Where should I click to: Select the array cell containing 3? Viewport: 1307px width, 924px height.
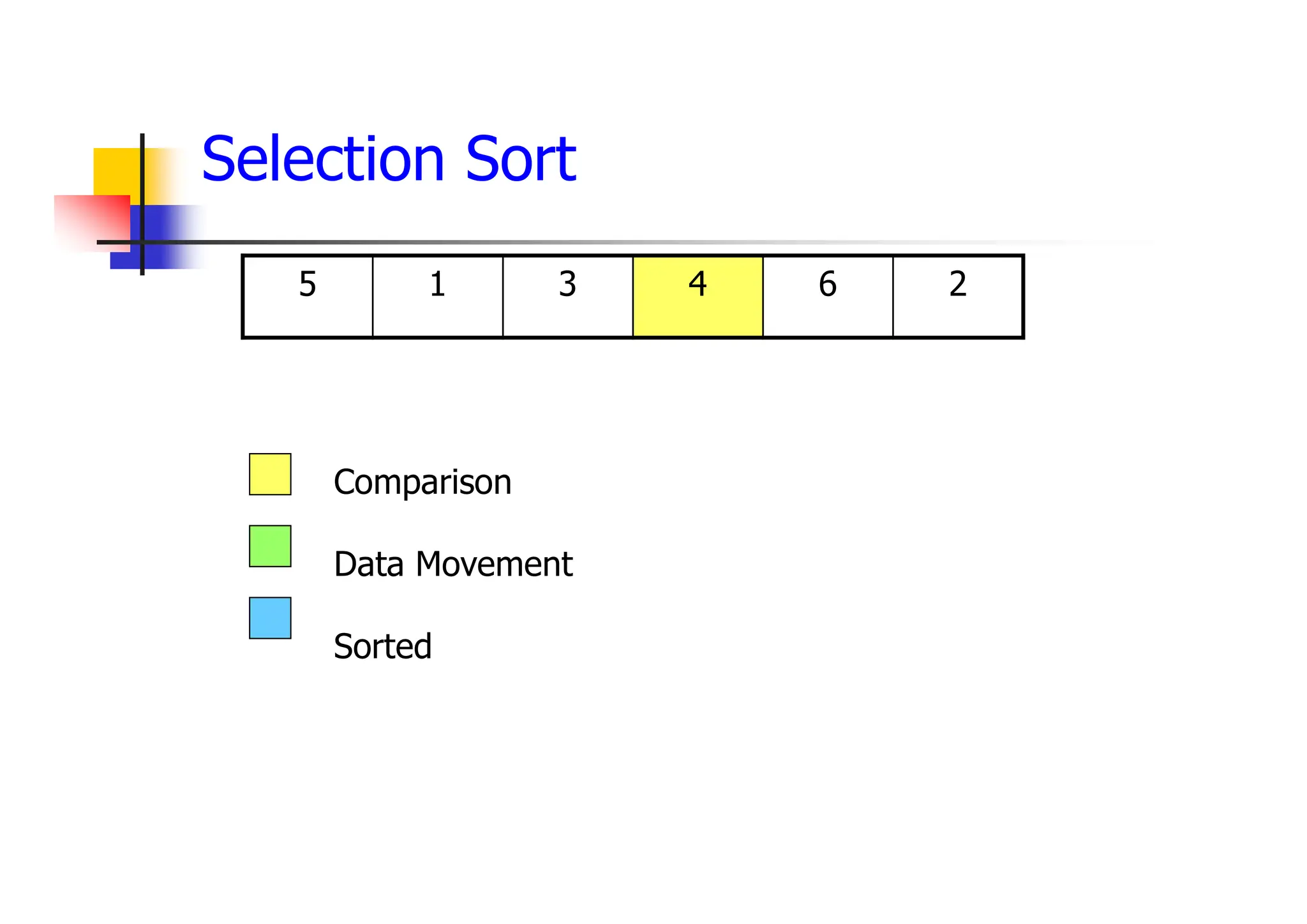pyautogui.click(x=568, y=297)
